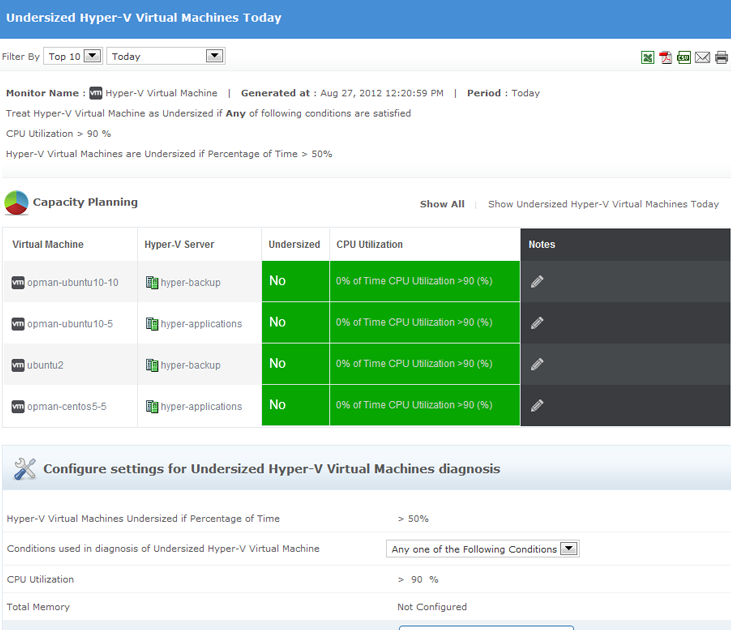Open opman-ubuntu10-5 virtual machine link
The width and height of the screenshot is (731, 630).
tap(70, 324)
